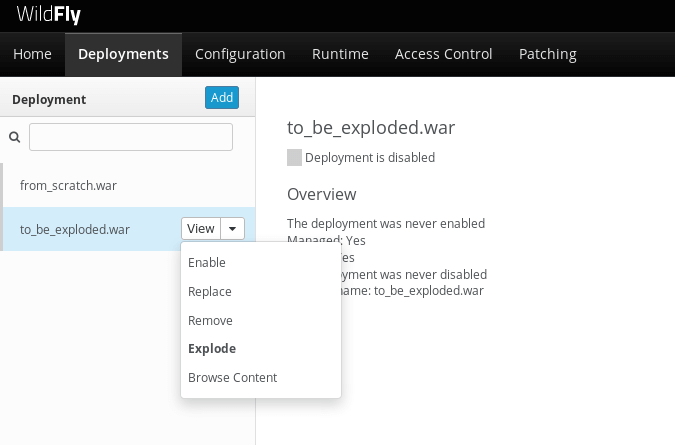Click the View button for to_be_exploded.war
Image resolution: width=675 pixels, height=445 pixels.
click(x=201, y=229)
